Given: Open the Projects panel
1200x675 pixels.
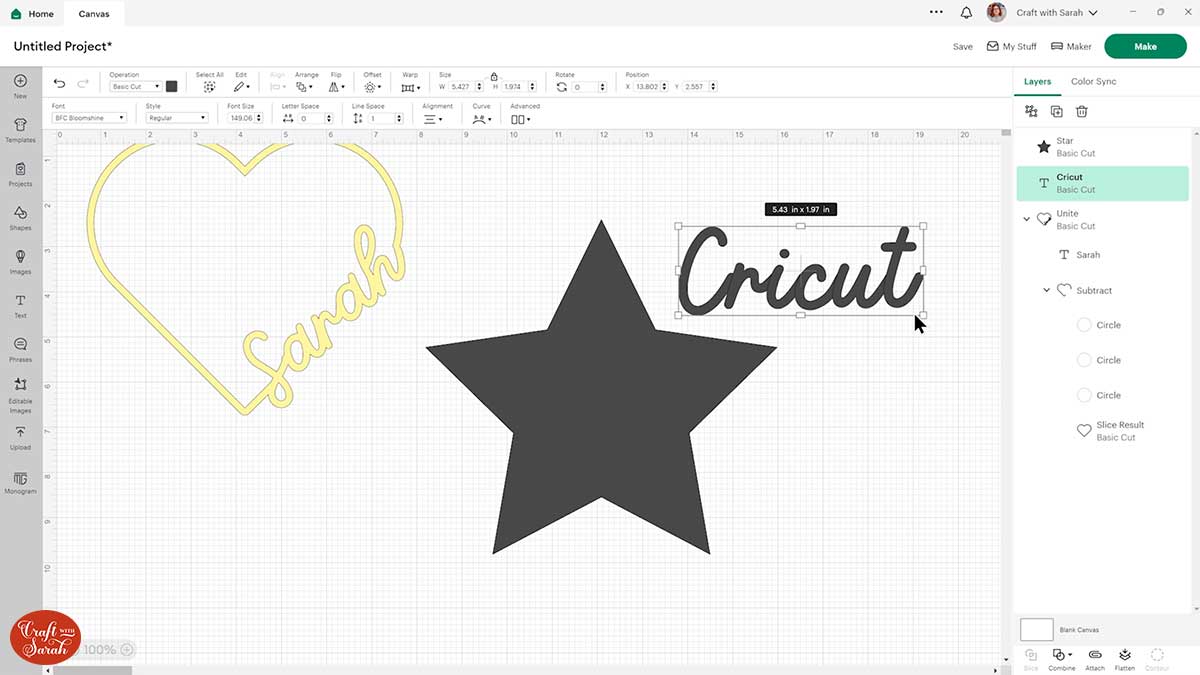Looking at the screenshot, I should point(20,174).
